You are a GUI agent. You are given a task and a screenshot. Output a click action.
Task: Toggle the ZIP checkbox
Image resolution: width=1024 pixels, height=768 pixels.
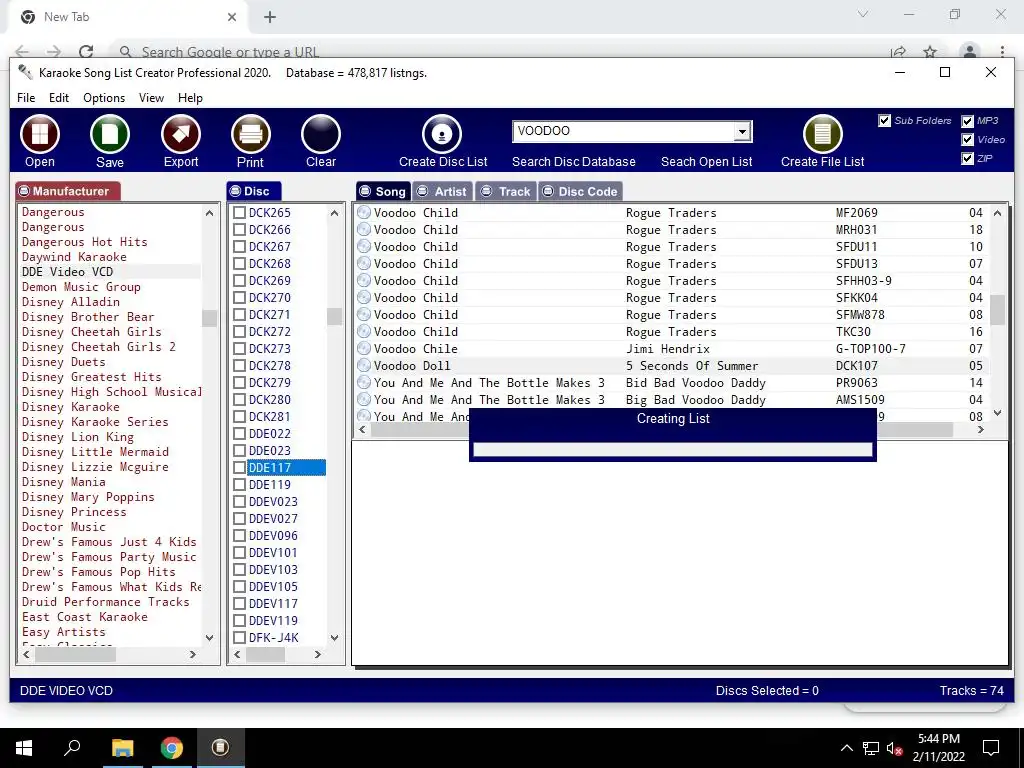coord(967,159)
